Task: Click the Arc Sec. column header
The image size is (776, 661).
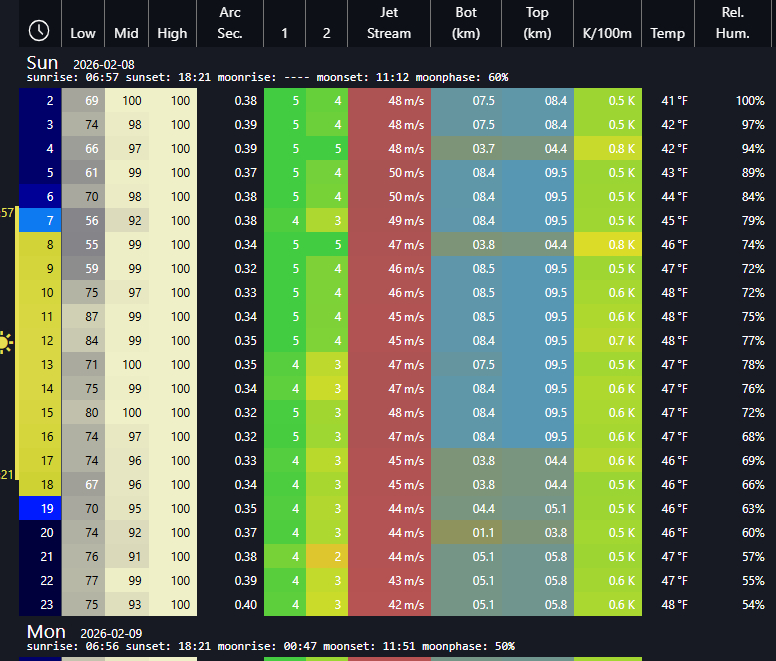Action: (x=230, y=23)
